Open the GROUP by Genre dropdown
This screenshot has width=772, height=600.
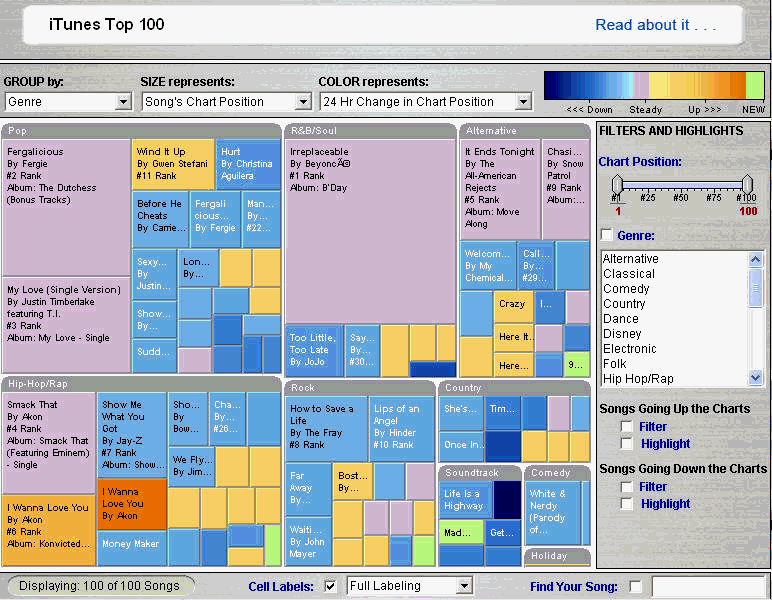pyautogui.click(x=68, y=101)
